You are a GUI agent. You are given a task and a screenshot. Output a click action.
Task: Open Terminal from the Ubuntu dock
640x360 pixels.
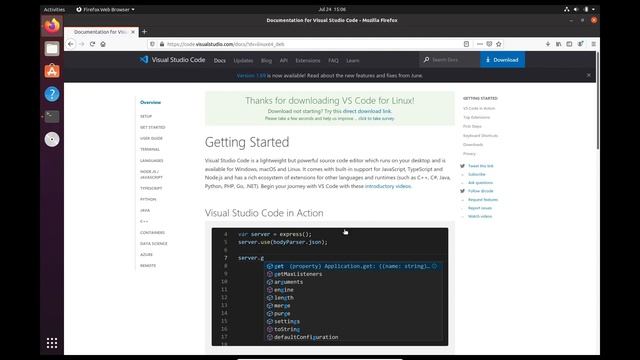pos(52,117)
